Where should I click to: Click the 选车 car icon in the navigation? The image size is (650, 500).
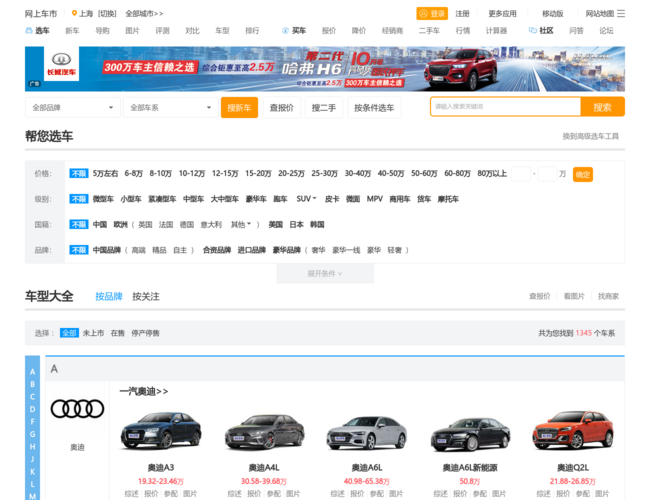point(29,31)
